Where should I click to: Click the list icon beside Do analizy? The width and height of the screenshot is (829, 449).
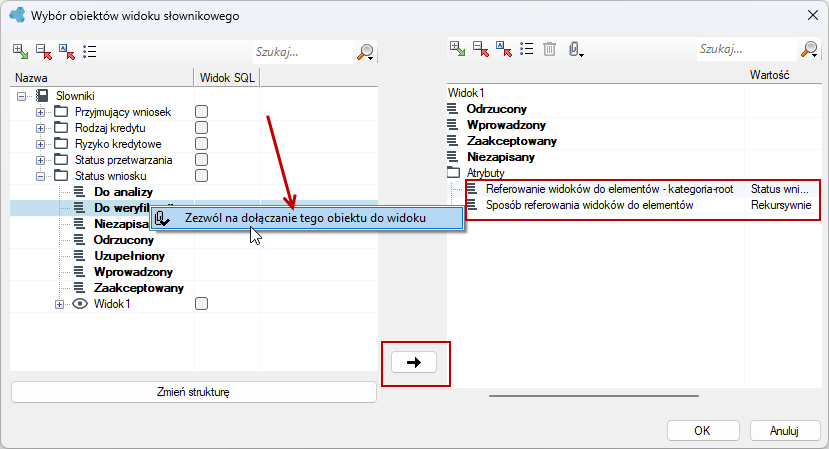click(79, 191)
